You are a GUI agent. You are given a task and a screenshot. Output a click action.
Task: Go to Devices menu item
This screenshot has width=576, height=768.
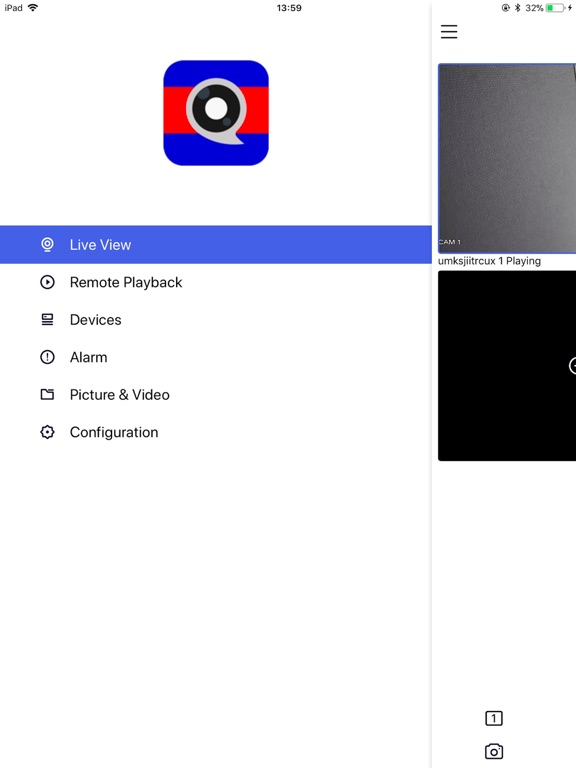(x=216, y=320)
